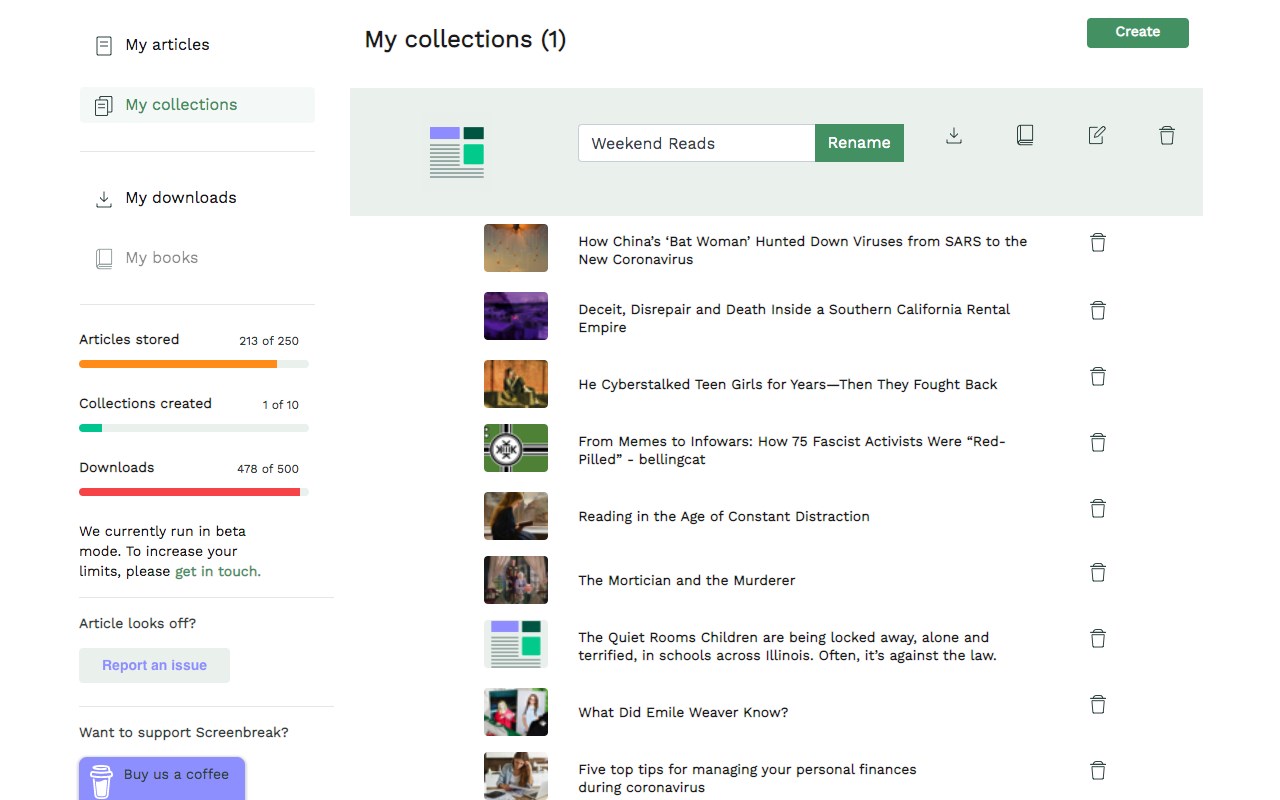Image resolution: width=1280 pixels, height=800 pixels.
Task: Click the book icon for Weekend Reads
Action: click(x=1025, y=135)
